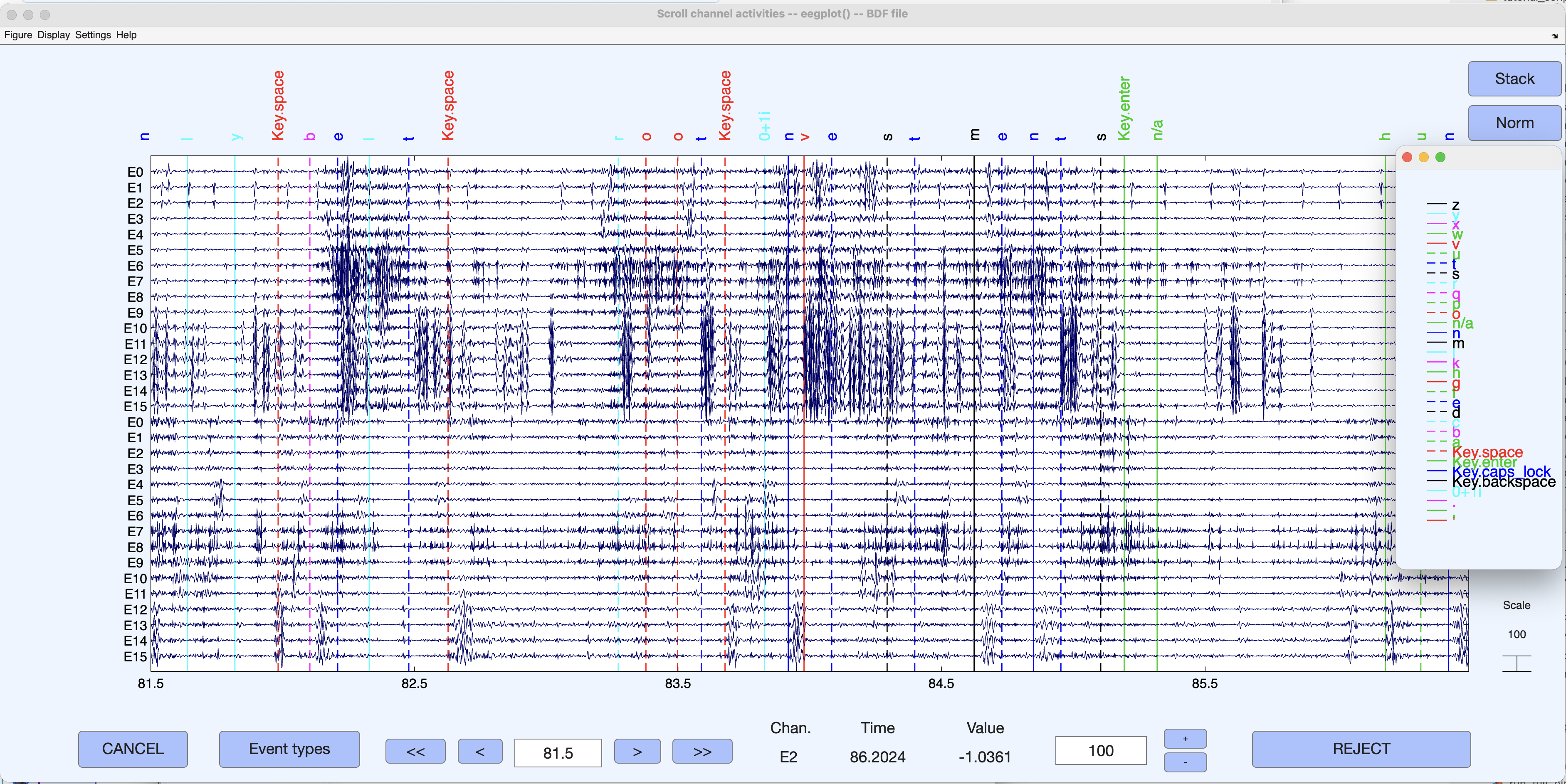Step back with the < button
The image size is (1566, 784).
479,752
